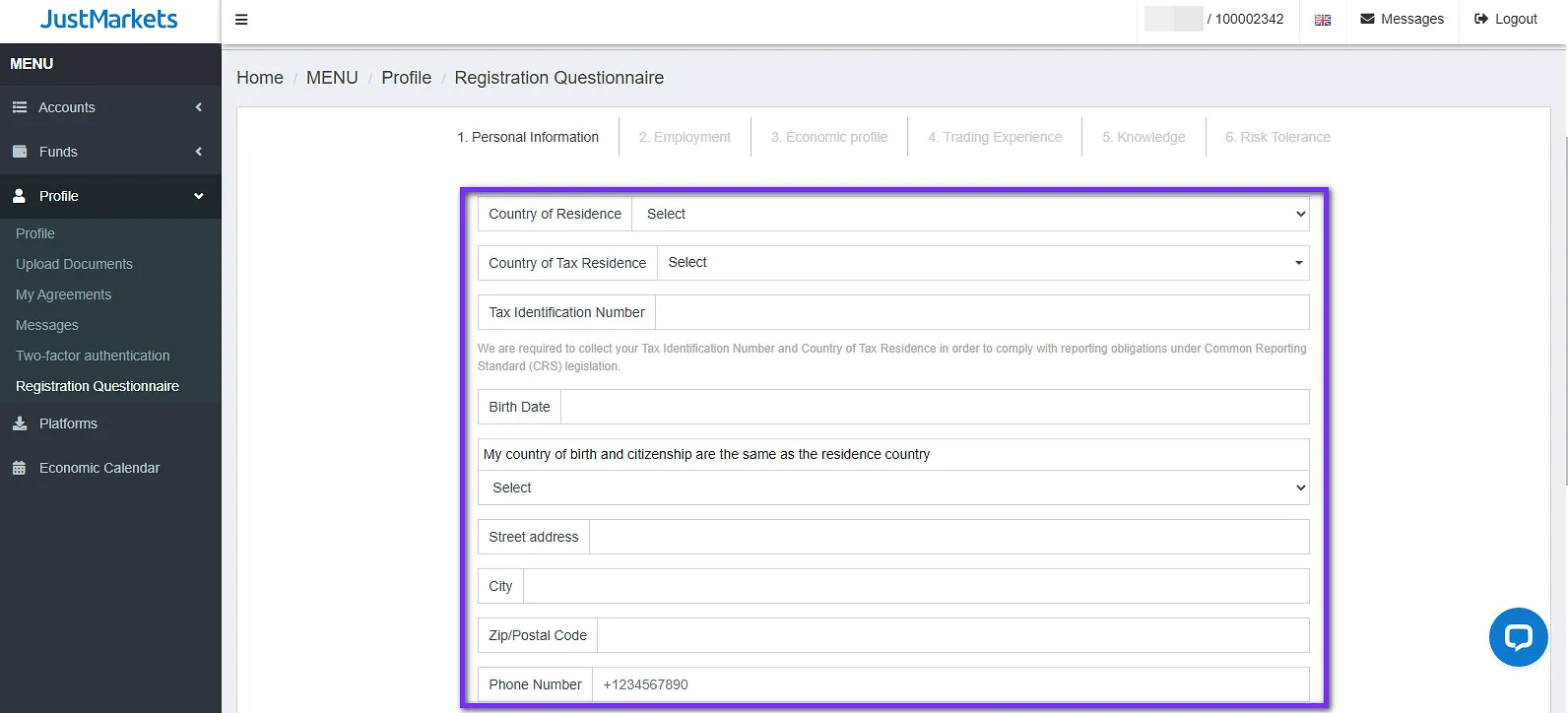The height and width of the screenshot is (713, 1568).
Task: Open the live chat bubble icon
Action: coord(1518,637)
